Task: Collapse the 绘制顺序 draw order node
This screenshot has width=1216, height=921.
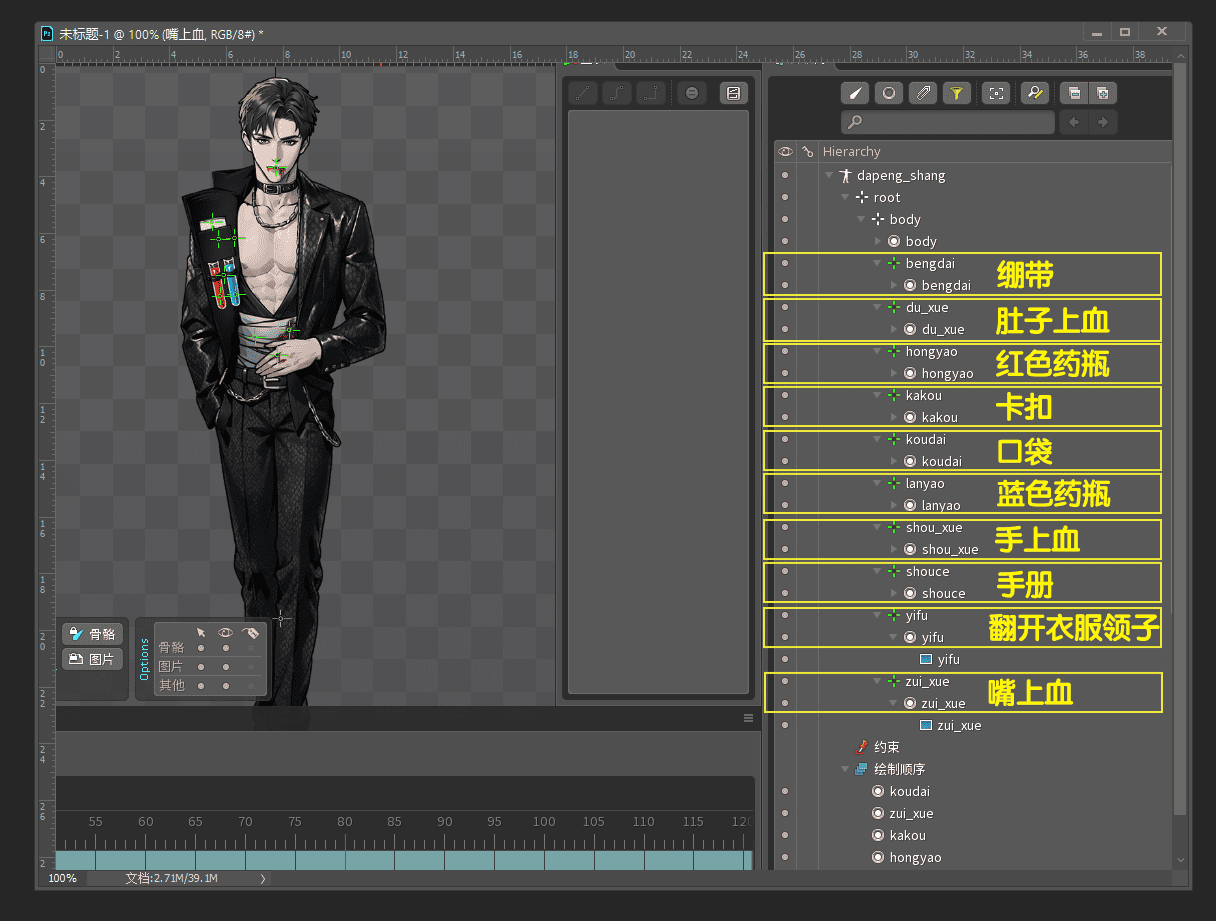Action: coord(845,770)
